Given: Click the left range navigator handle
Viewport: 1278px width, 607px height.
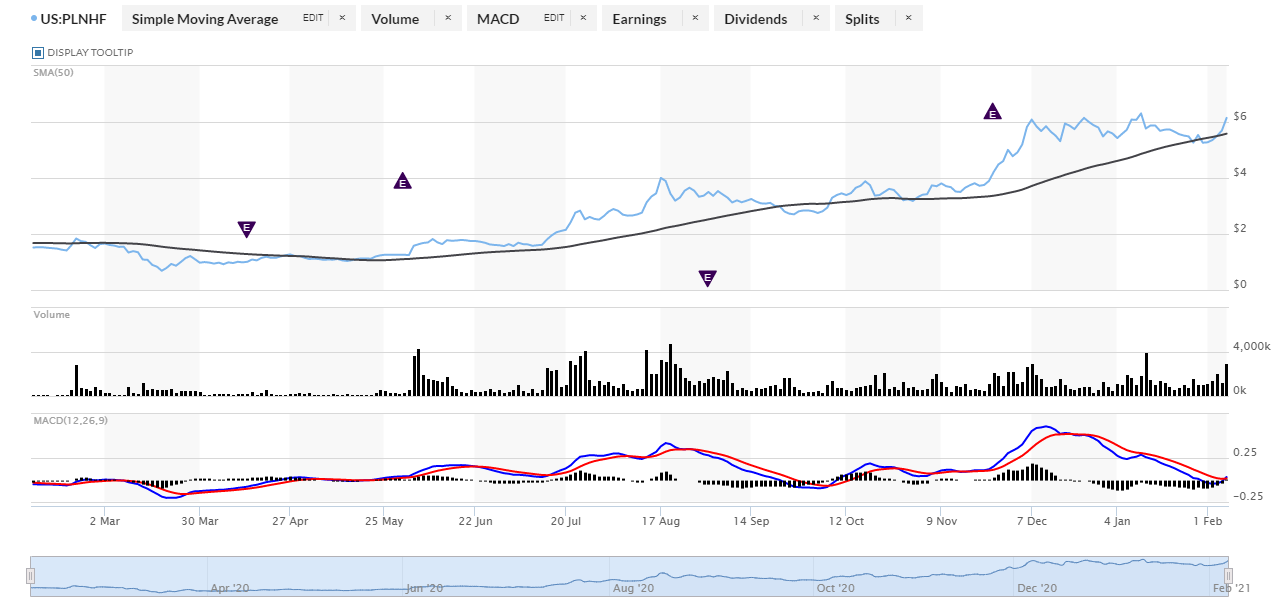Looking at the screenshot, I should point(30,576).
